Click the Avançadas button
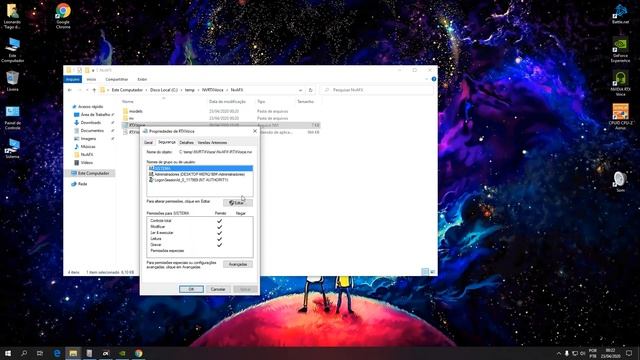Image resolution: width=640 pixels, height=360 pixels. point(238,264)
